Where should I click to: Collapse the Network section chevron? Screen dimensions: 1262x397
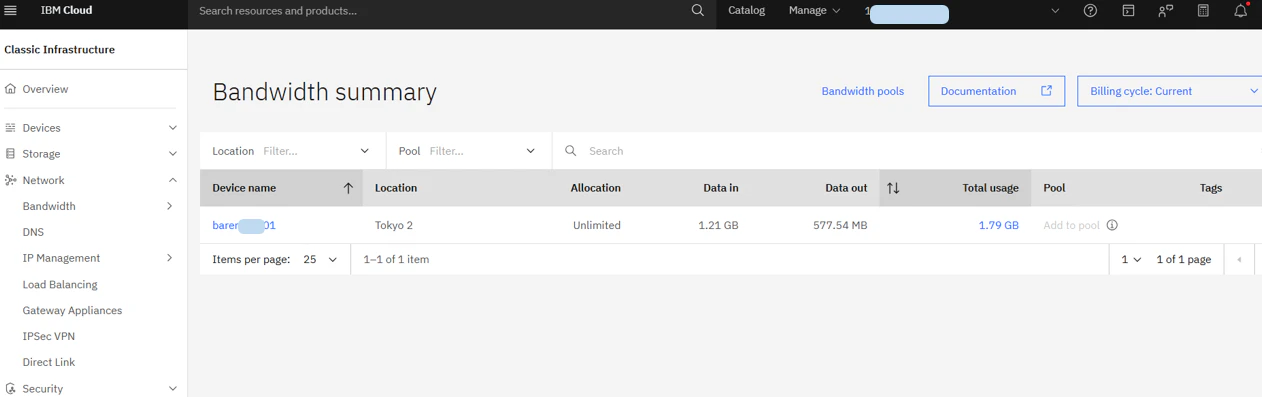pyautogui.click(x=172, y=180)
